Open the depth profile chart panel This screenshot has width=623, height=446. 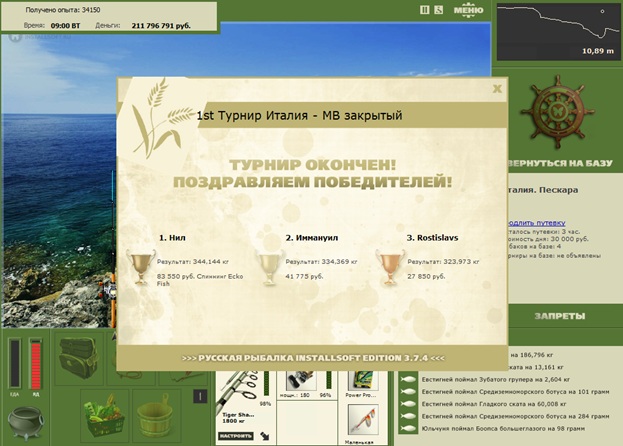[558, 32]
